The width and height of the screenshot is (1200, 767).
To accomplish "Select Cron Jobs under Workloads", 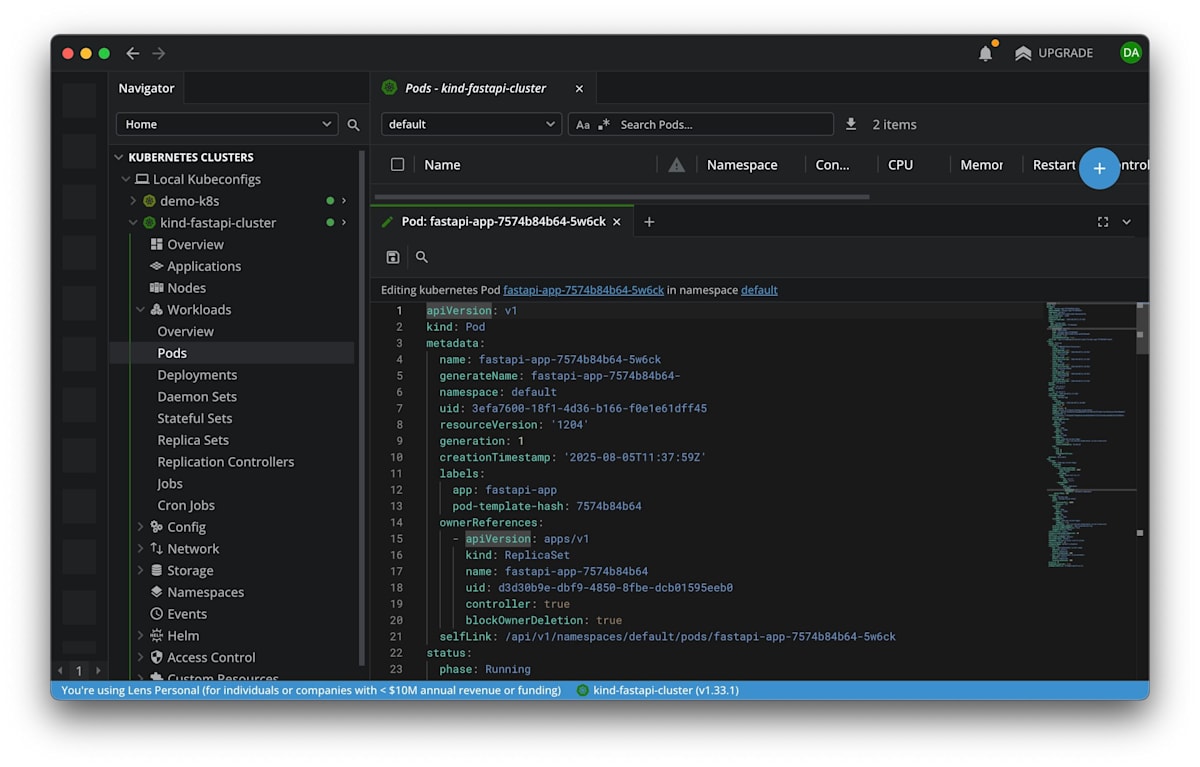I will [186, 506].
